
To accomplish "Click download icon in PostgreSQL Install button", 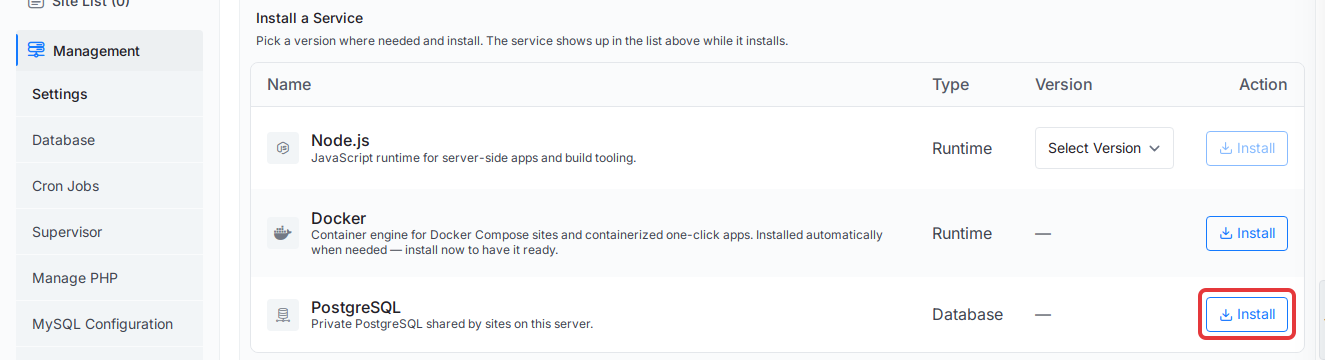I will (x=1226, y=314).
